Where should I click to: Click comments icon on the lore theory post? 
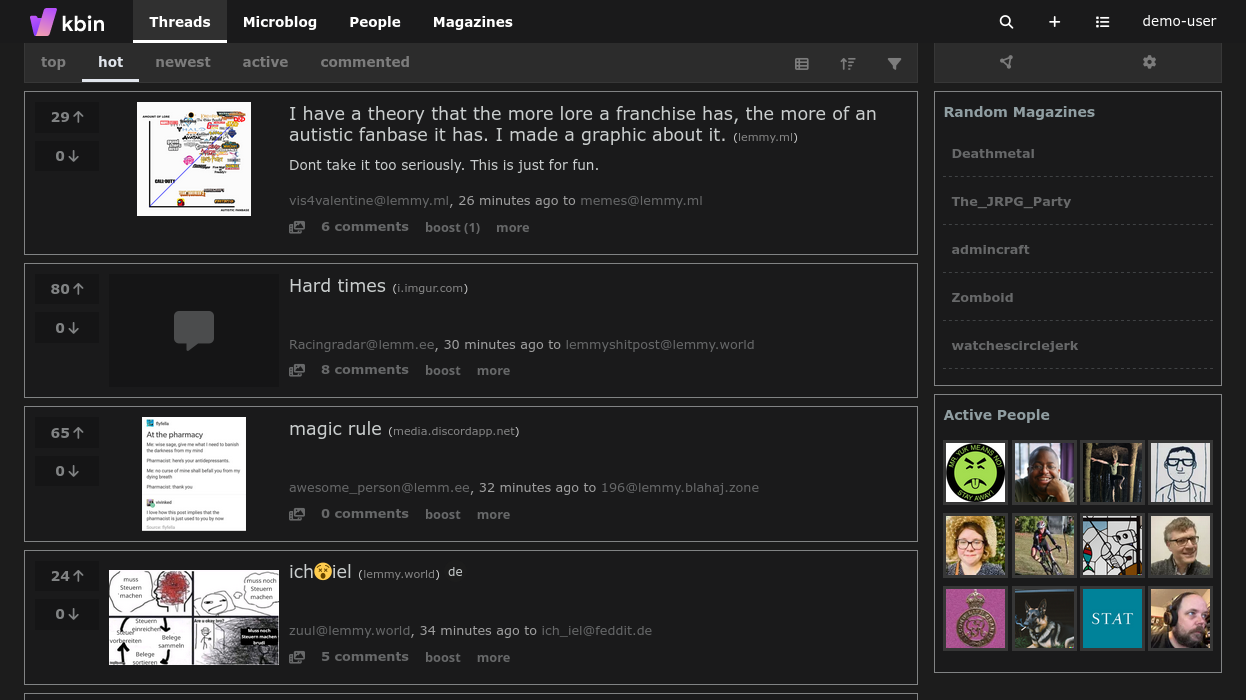(x=297, y=228)
